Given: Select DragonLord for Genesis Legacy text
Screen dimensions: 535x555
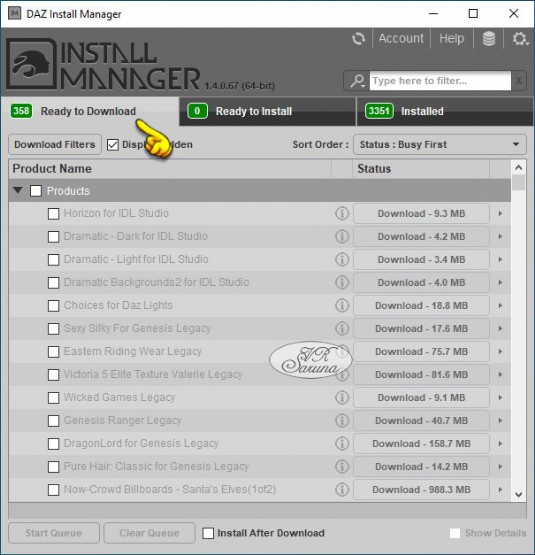Looking at the screenshot, I should [x=141, y=444].
